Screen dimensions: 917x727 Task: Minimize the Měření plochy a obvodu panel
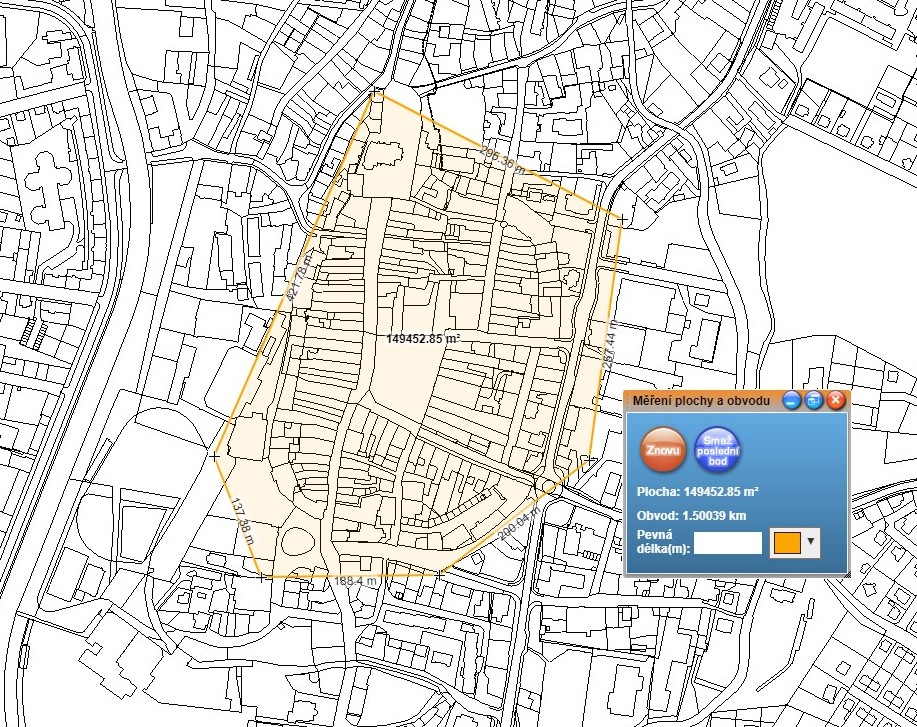791,401
